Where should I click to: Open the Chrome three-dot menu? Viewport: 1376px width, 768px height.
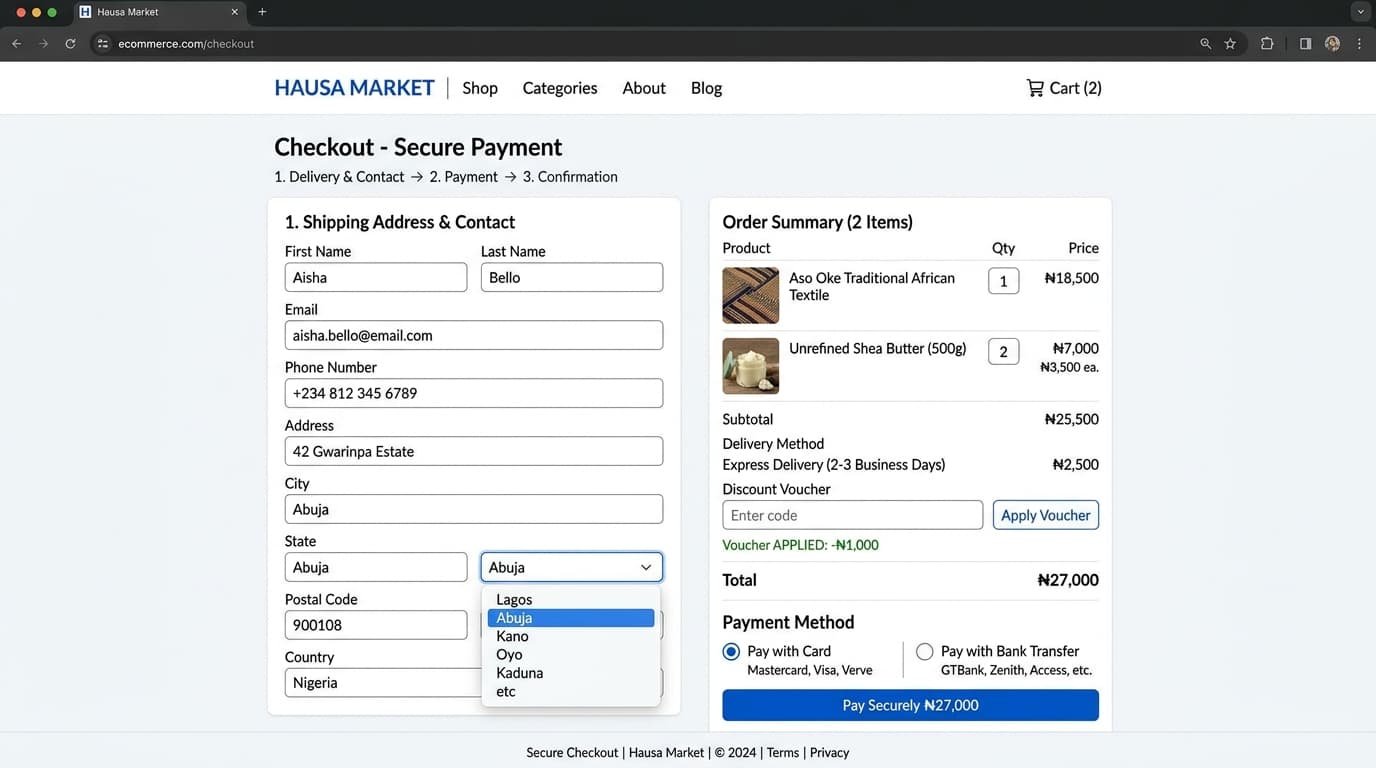1359,44
